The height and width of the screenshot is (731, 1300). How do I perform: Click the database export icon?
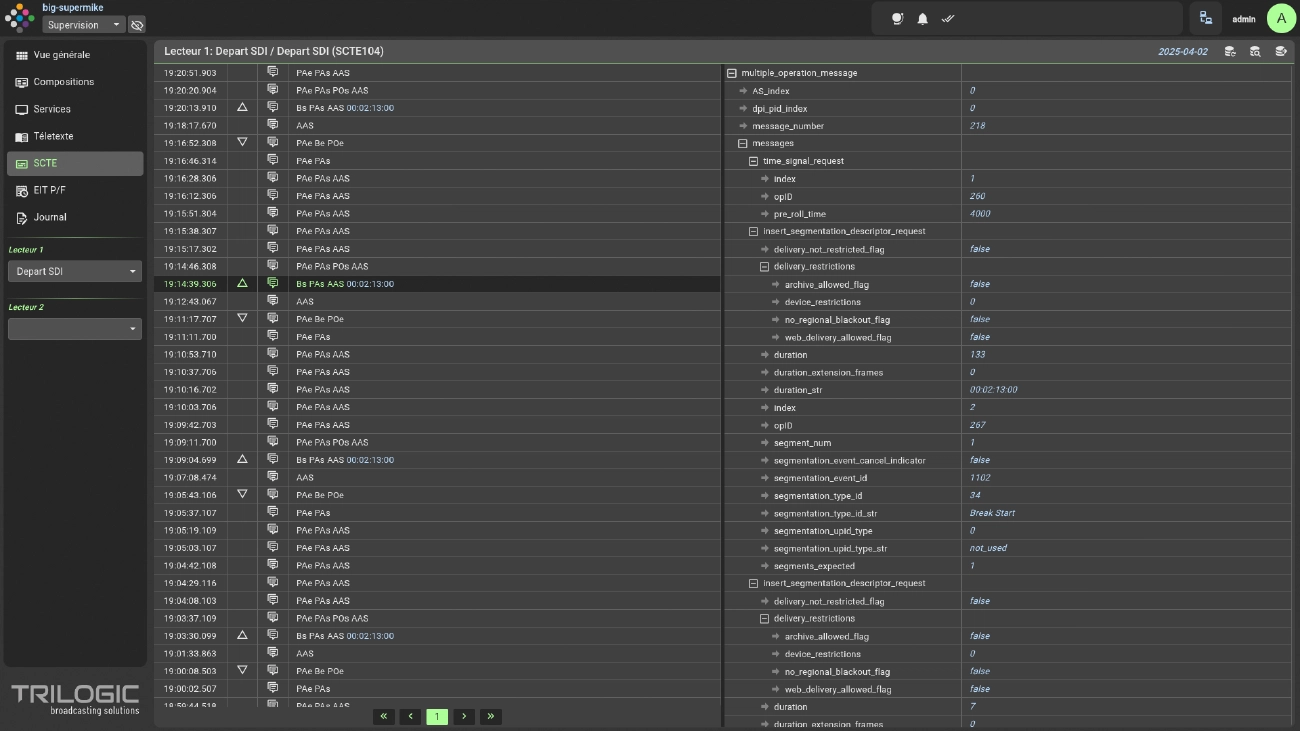1280,51
